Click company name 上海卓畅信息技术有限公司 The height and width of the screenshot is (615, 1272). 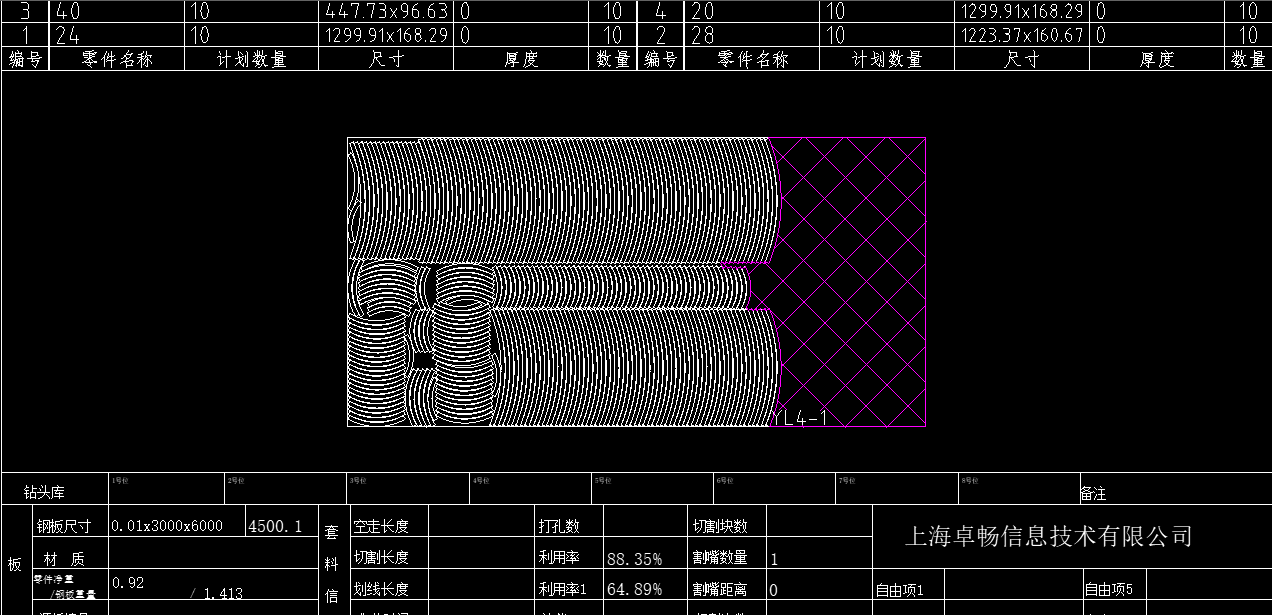(1048, 537)
